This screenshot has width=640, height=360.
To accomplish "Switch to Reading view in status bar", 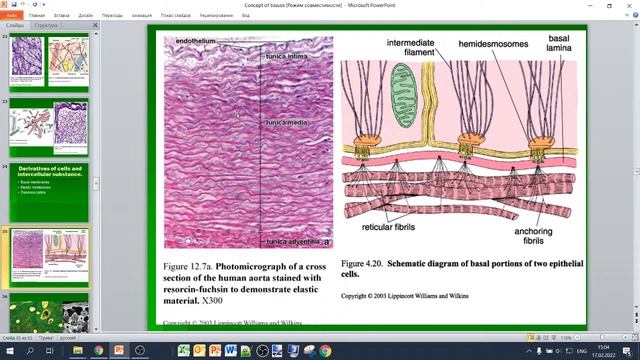I will [546, 338].
